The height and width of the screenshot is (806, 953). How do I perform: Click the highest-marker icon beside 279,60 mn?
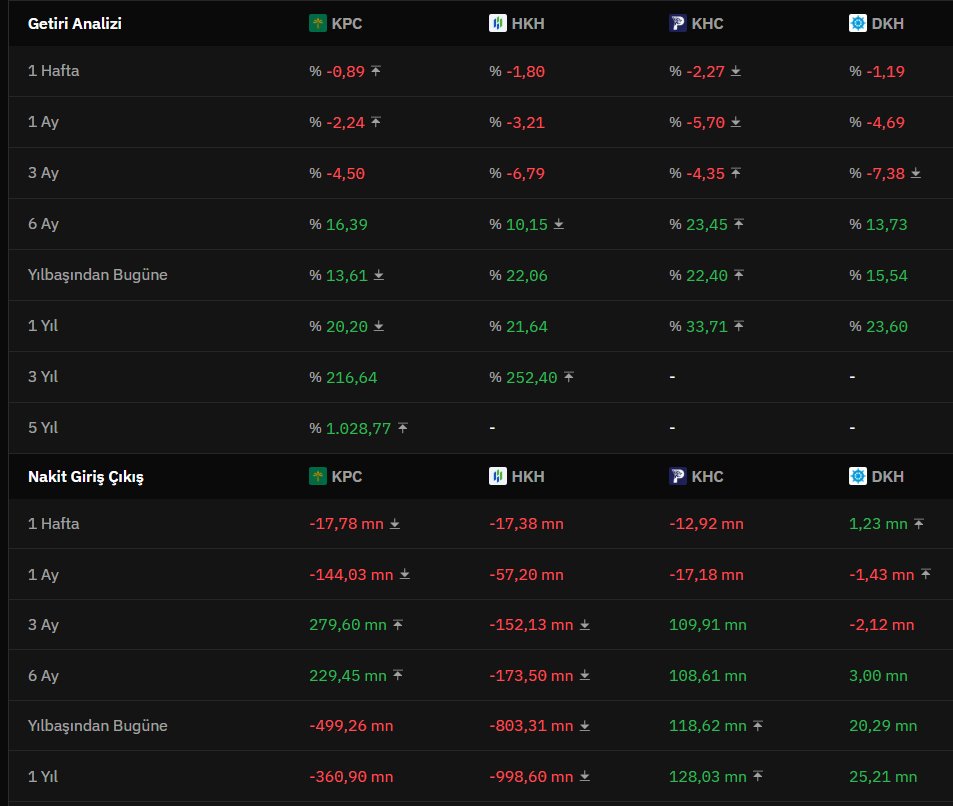click(x=397, y=625)
